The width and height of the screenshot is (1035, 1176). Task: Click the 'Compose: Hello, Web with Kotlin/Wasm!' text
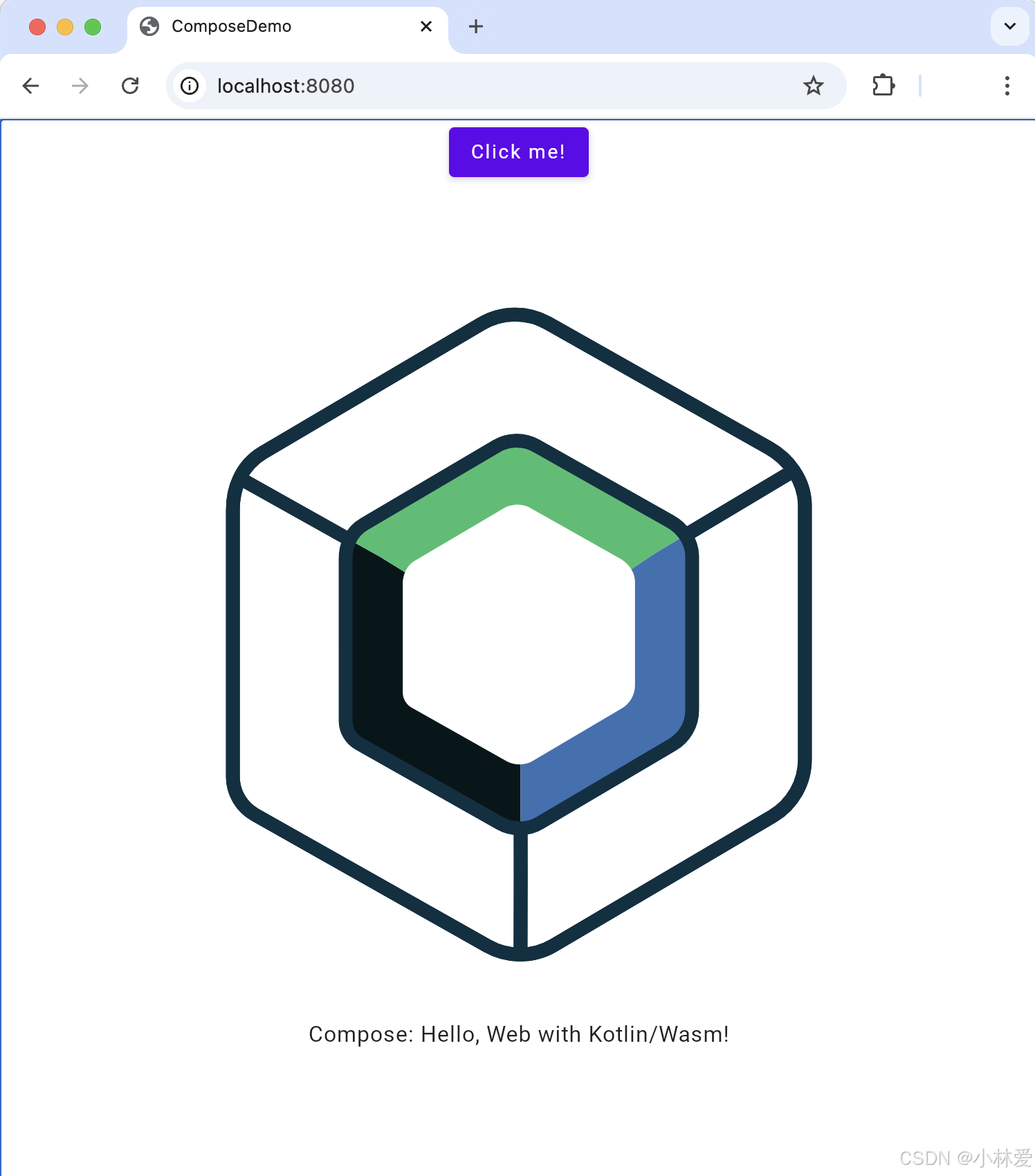point(519,1034)
